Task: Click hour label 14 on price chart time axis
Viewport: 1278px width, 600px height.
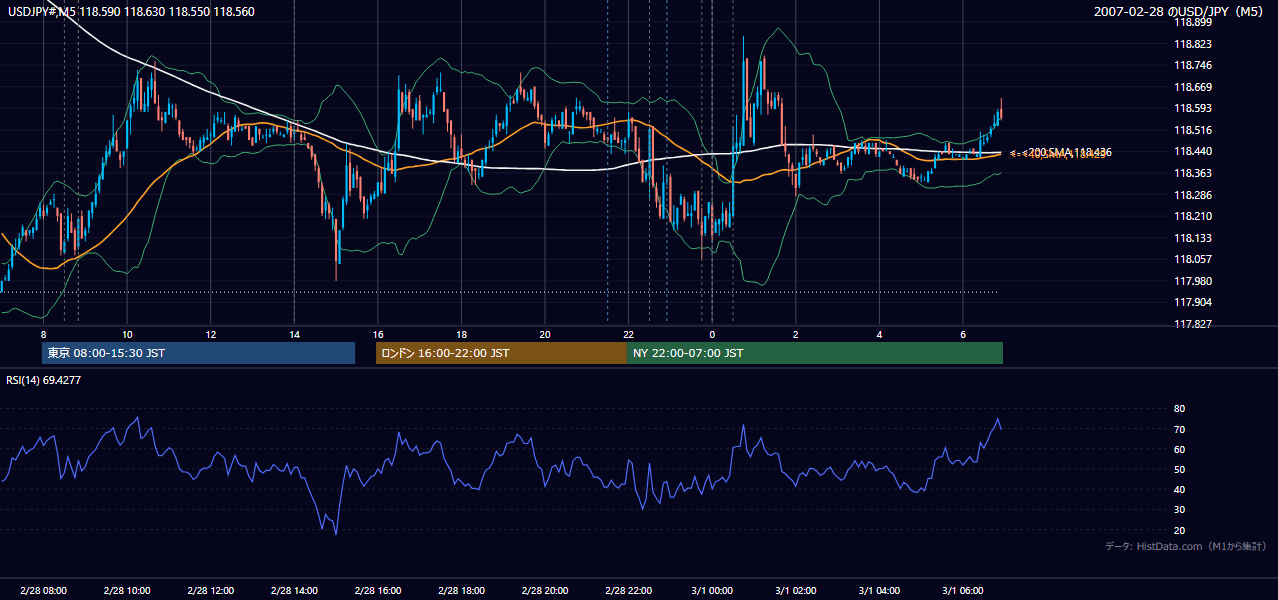Action: pos(294,334)
